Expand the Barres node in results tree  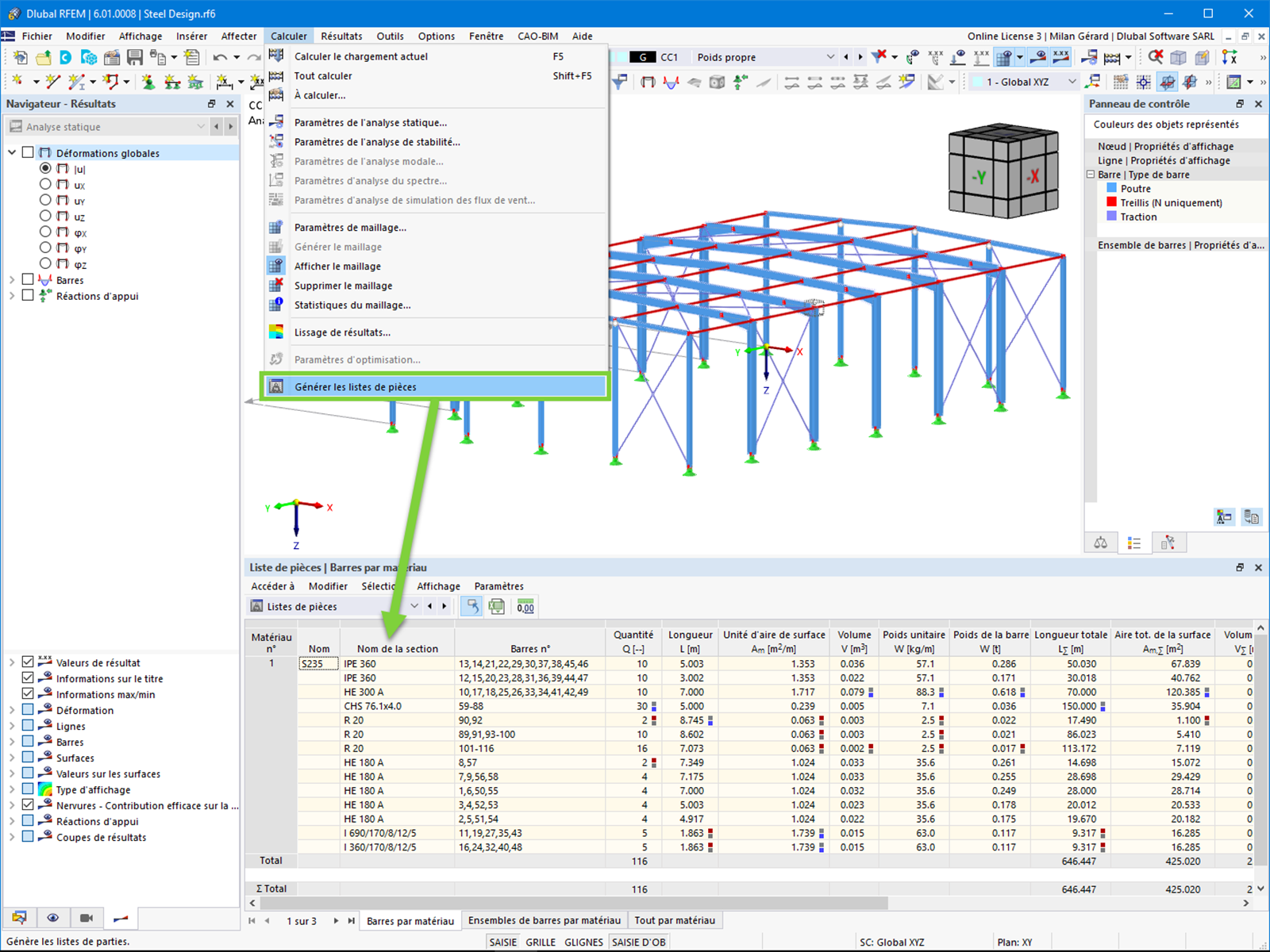coord(12,280)
